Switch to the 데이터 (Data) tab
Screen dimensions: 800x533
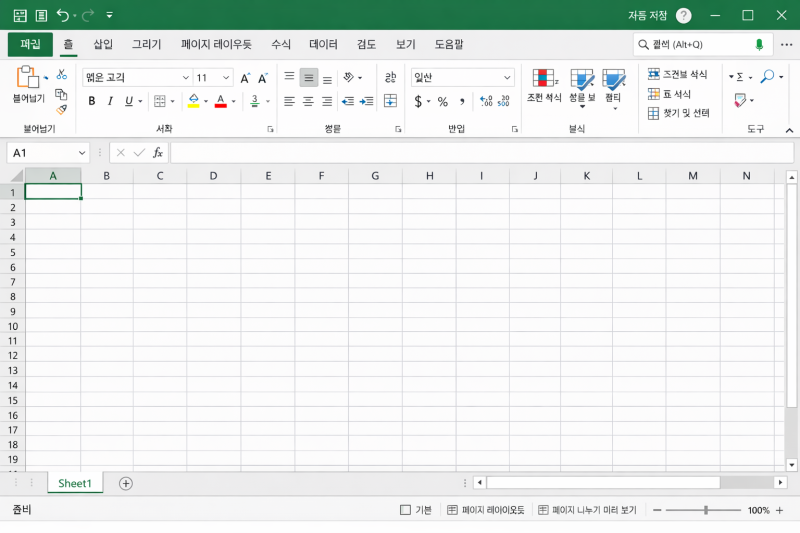point(323,44)
